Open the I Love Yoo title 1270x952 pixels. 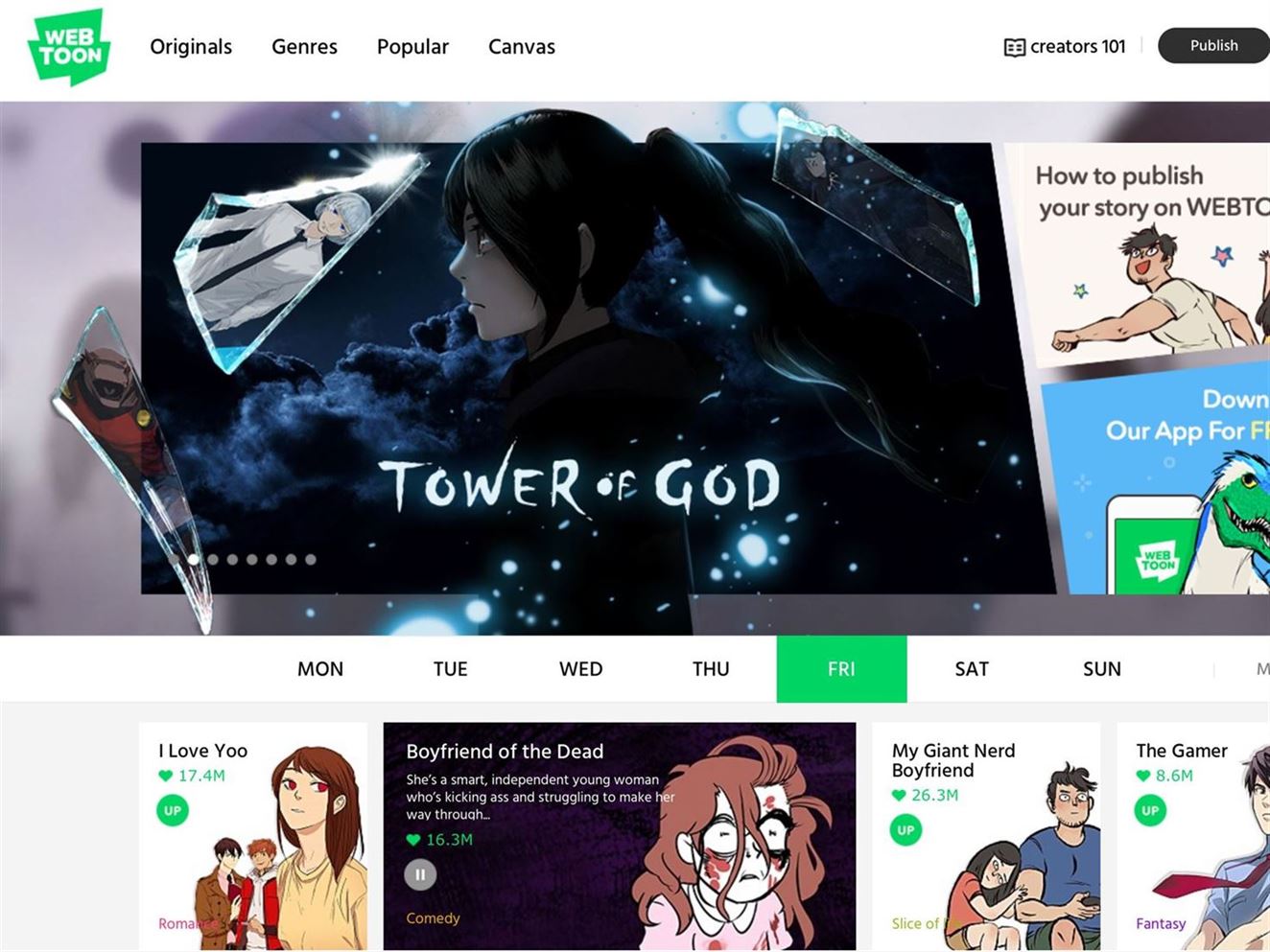202,751
